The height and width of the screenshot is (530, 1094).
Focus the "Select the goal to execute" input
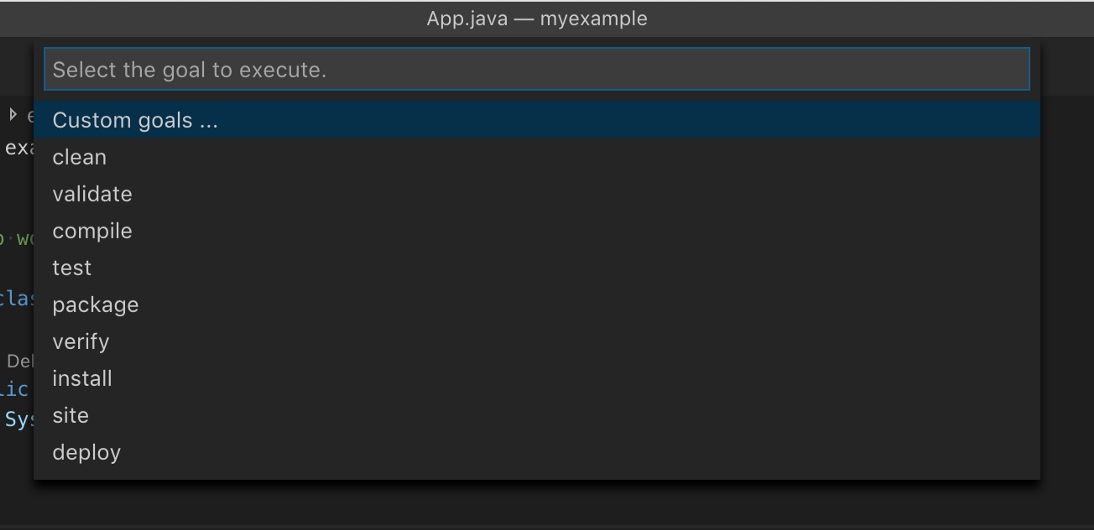(x=536, y=70)
